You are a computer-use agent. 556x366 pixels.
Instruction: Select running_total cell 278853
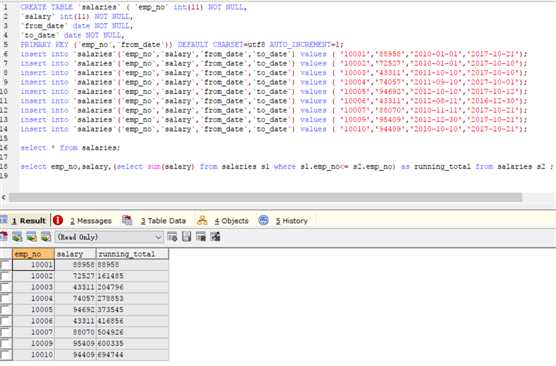132,299
